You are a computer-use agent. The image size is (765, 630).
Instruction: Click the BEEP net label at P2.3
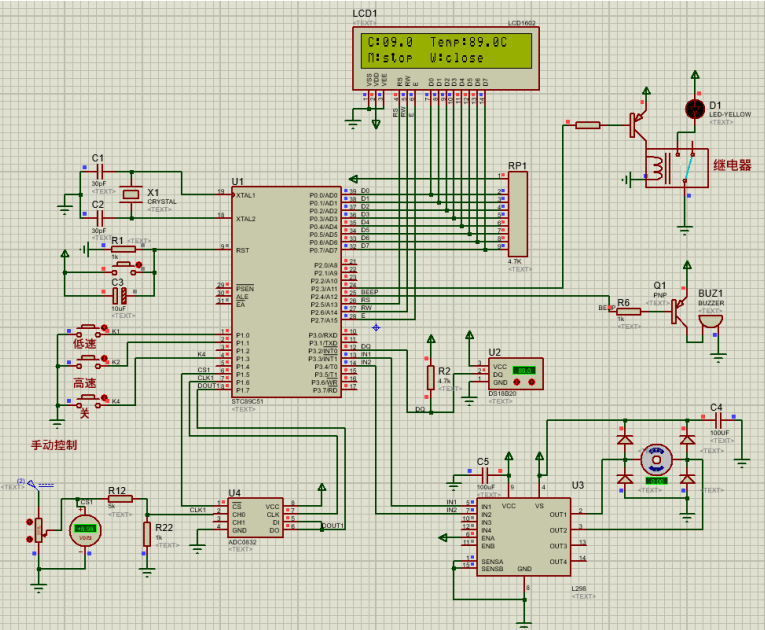(x=369, y=292)
